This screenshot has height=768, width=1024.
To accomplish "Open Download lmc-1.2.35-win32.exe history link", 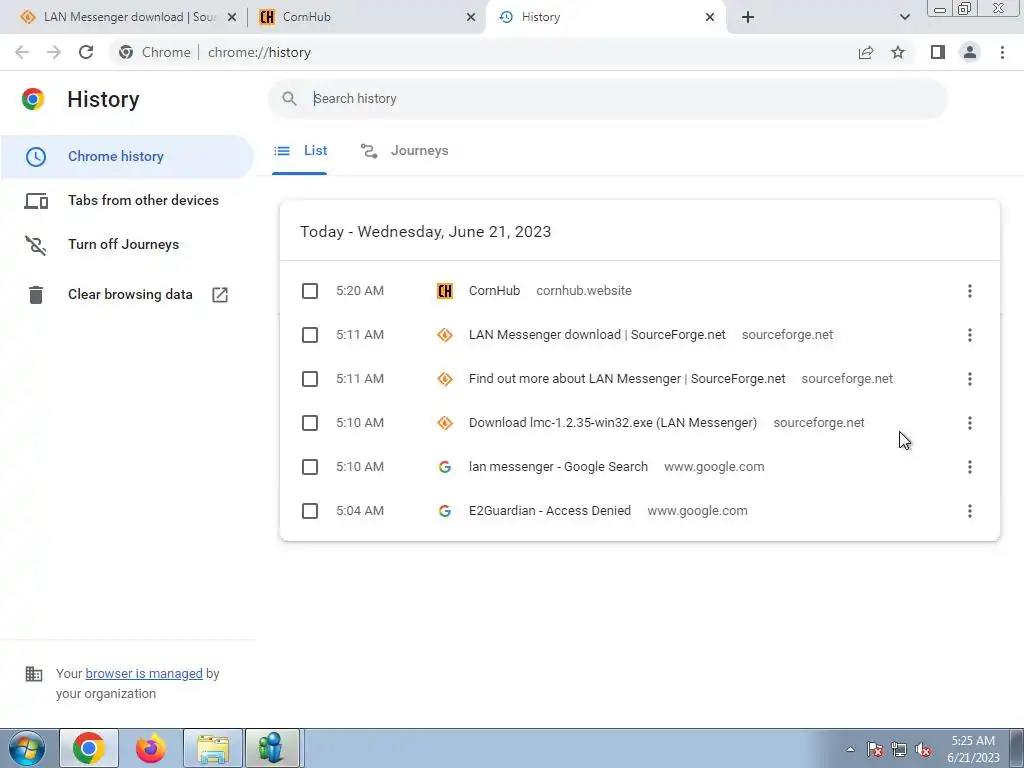I will pyautogui.click(x=613, y=423).
